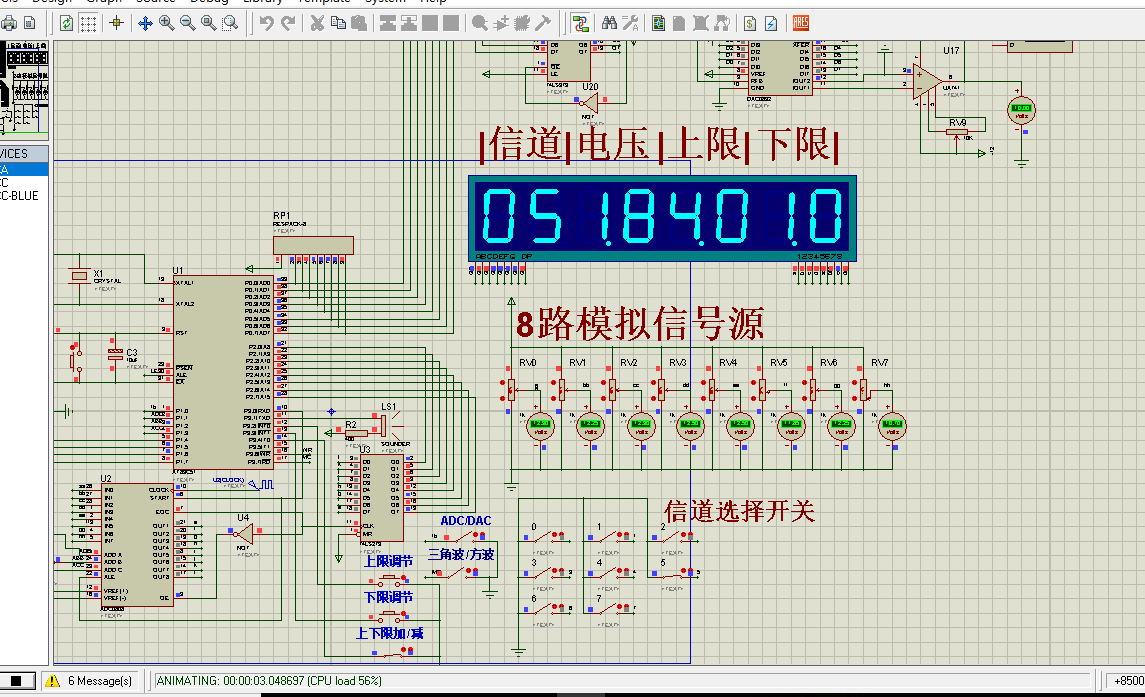Click the RP1 resistor pack
This screenshot has width=1145, height=697.
313,245
